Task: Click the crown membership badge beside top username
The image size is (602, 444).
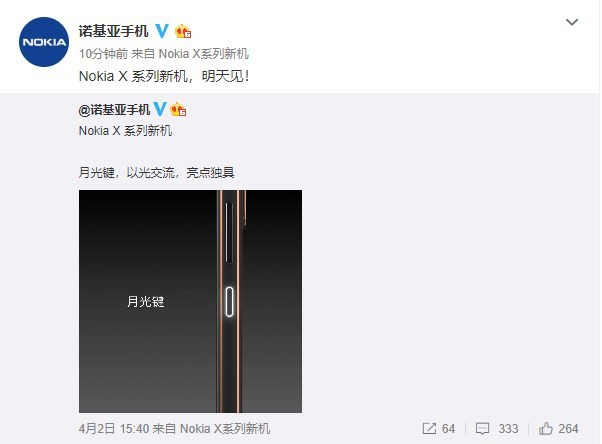Action: coord(183,31)
